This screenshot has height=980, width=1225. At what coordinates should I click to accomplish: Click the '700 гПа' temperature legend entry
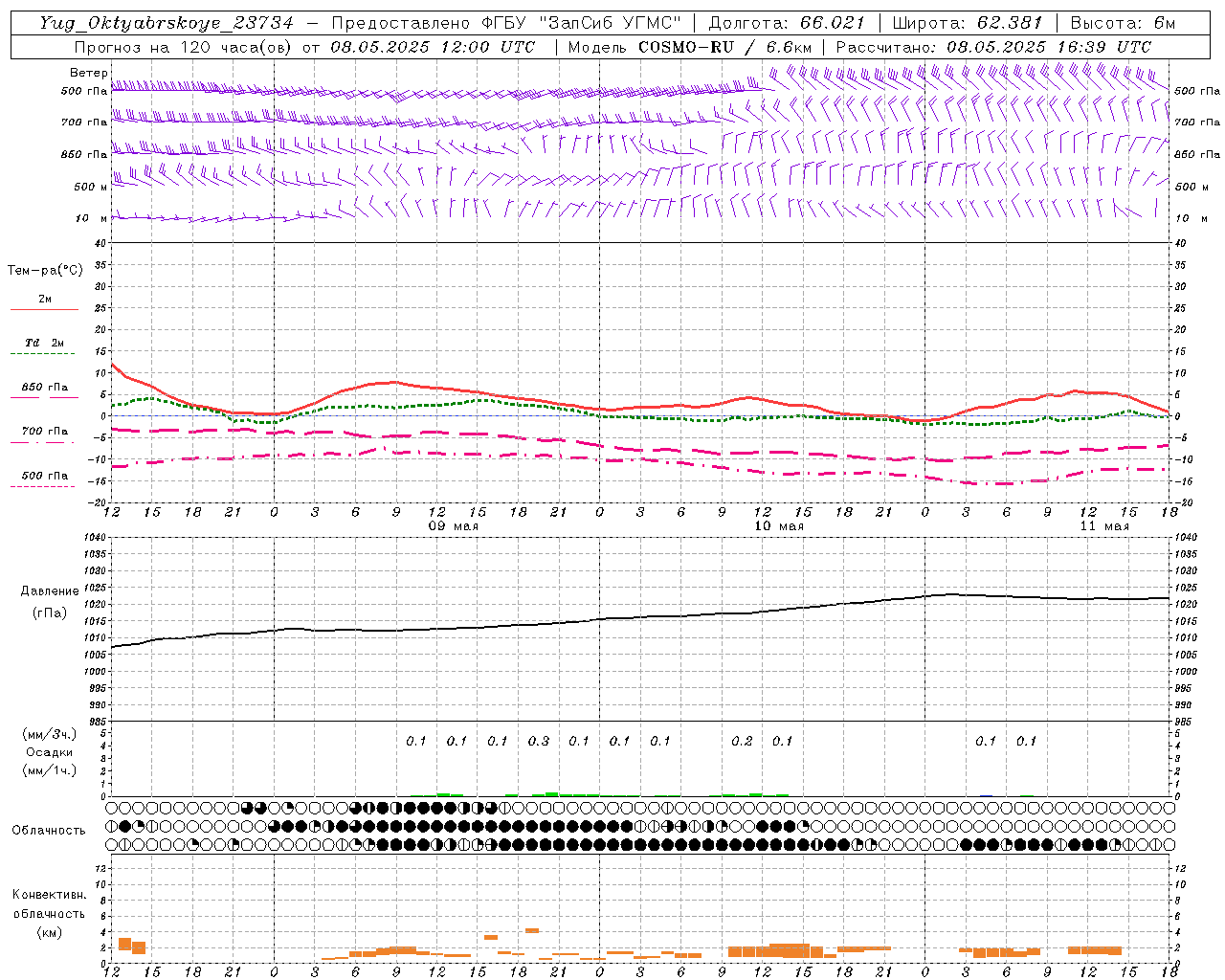pos(44,432)
